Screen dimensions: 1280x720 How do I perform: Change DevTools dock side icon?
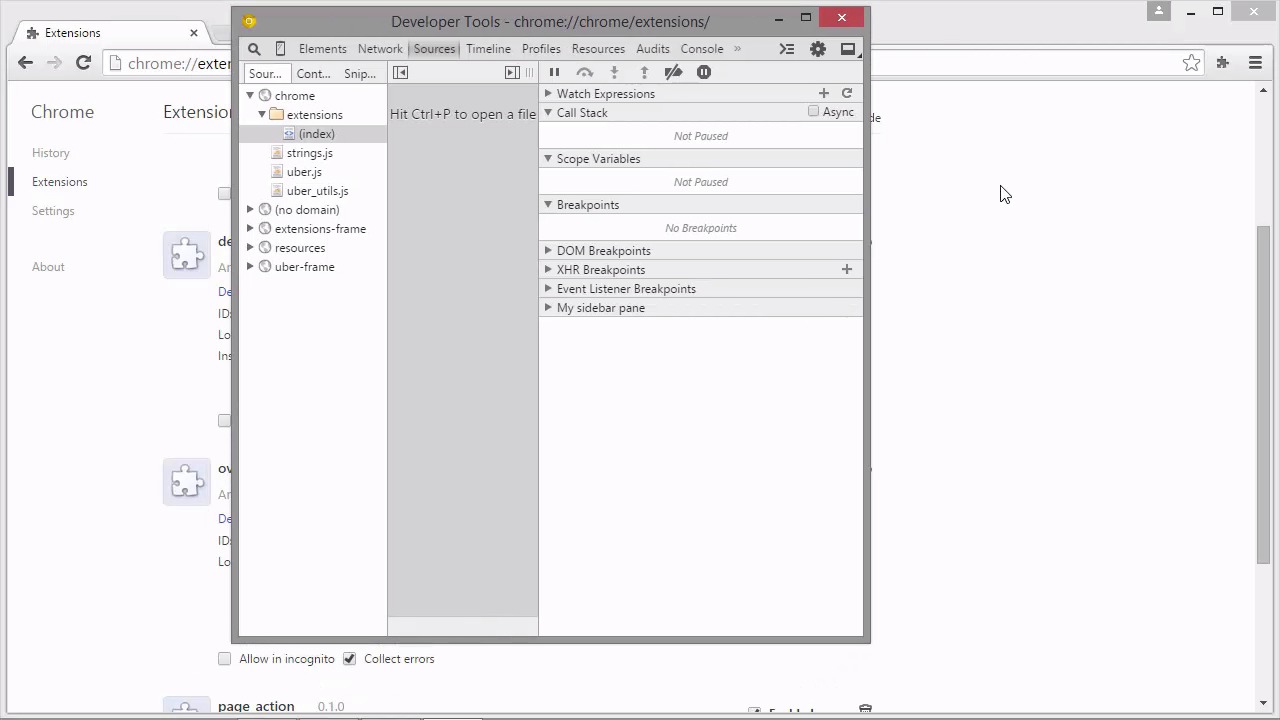point(848,49)
